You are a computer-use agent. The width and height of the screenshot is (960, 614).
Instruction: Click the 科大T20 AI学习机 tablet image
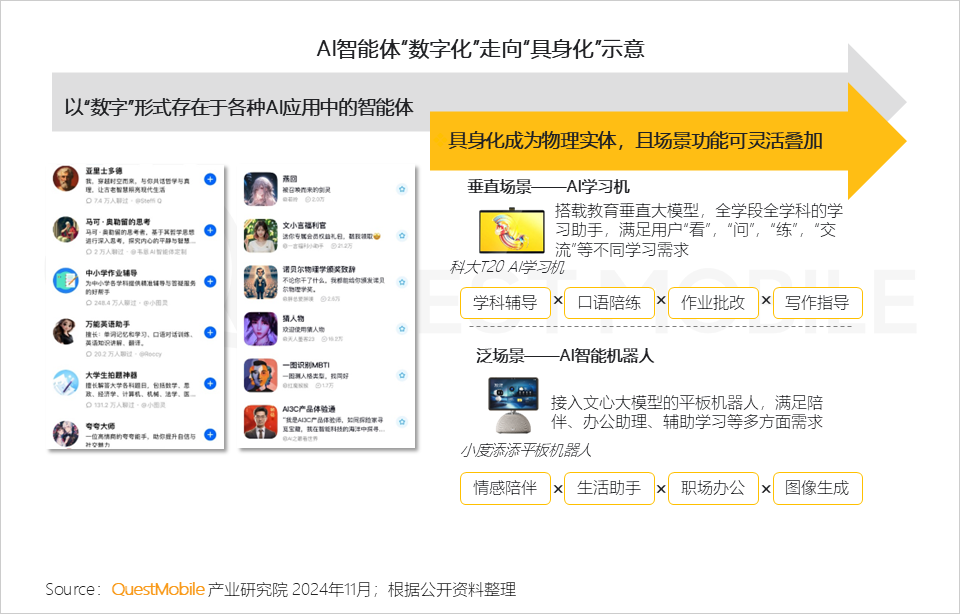[x=512, y=231]
